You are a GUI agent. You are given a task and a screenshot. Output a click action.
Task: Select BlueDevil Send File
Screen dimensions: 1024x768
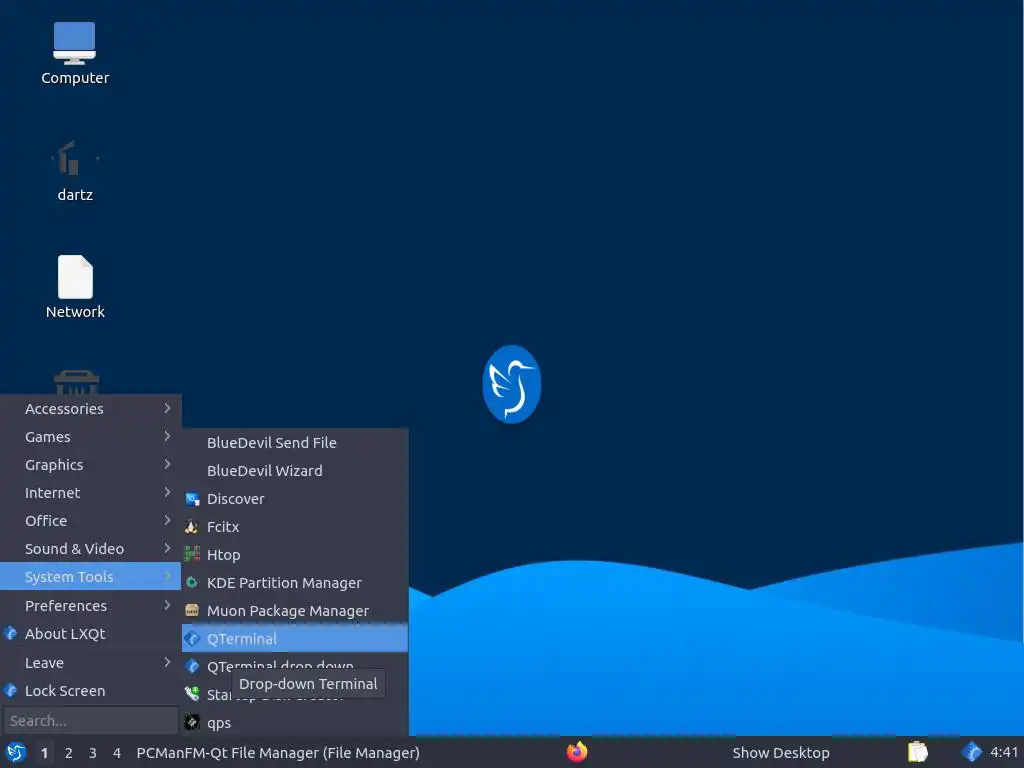295,442
